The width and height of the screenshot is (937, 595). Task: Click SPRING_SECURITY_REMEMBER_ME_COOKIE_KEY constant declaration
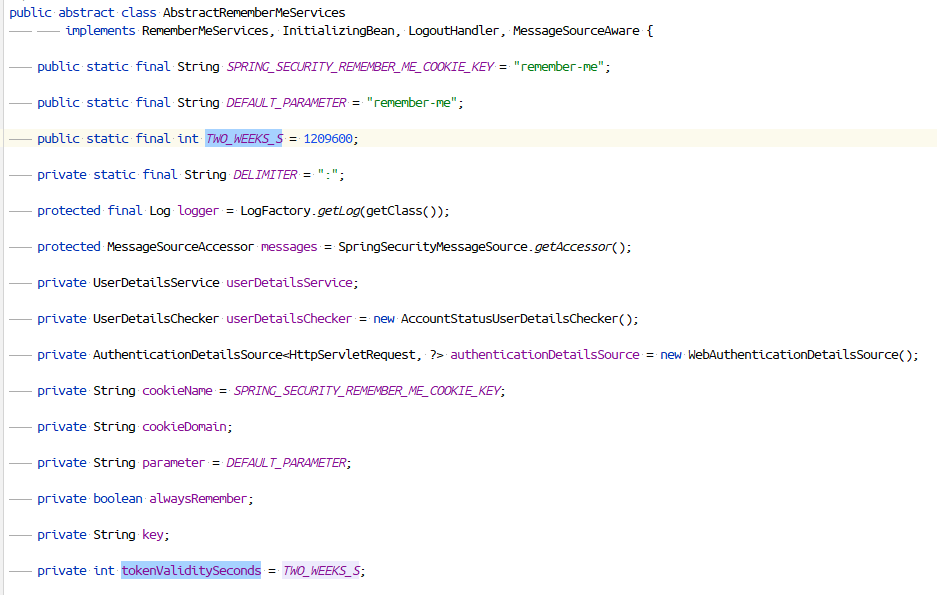(x=360, y=67)
